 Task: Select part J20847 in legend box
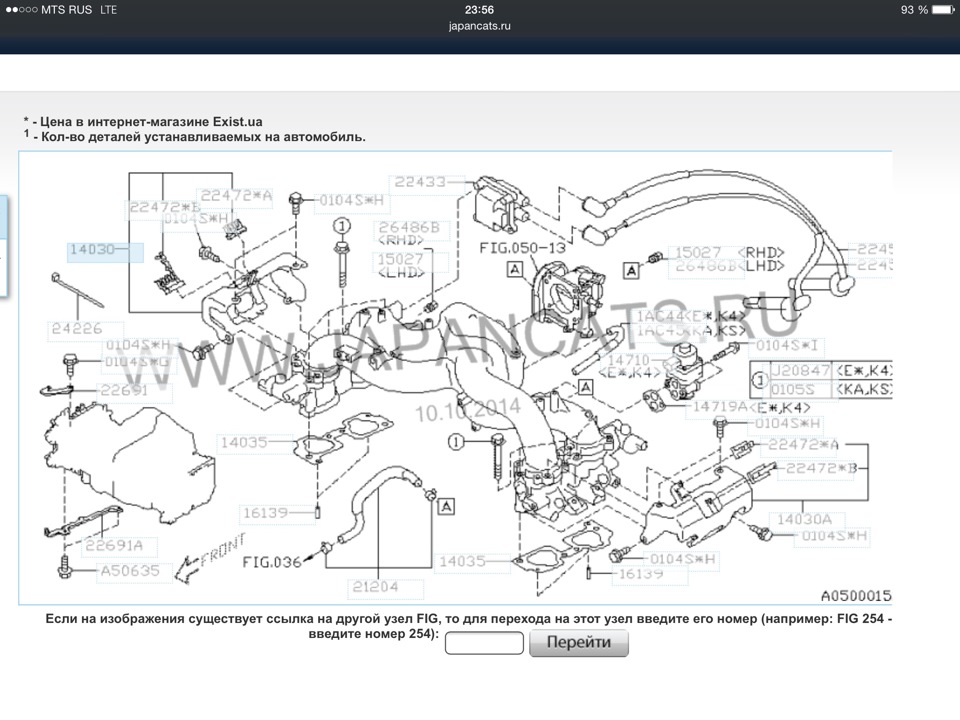pyautogui.click(x=800, y=370)
